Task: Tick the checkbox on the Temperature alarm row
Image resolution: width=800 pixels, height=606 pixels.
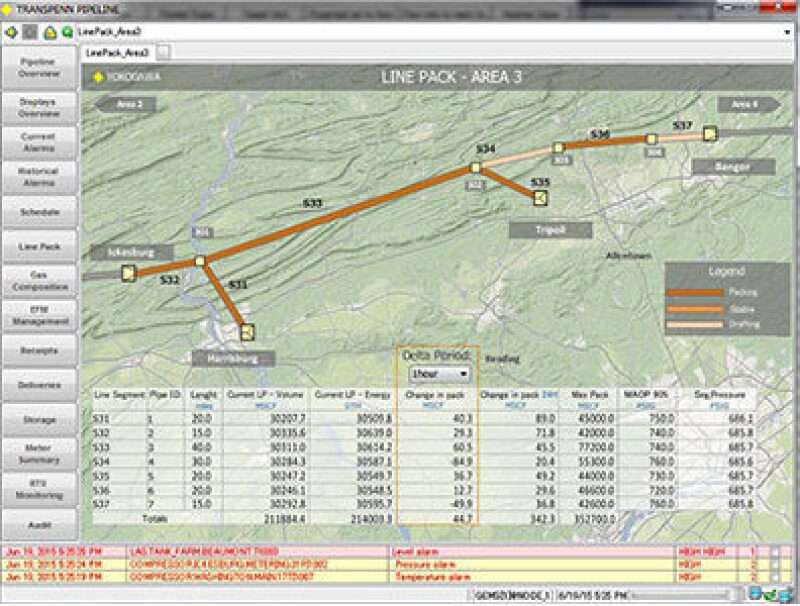Action: [774, 577]
